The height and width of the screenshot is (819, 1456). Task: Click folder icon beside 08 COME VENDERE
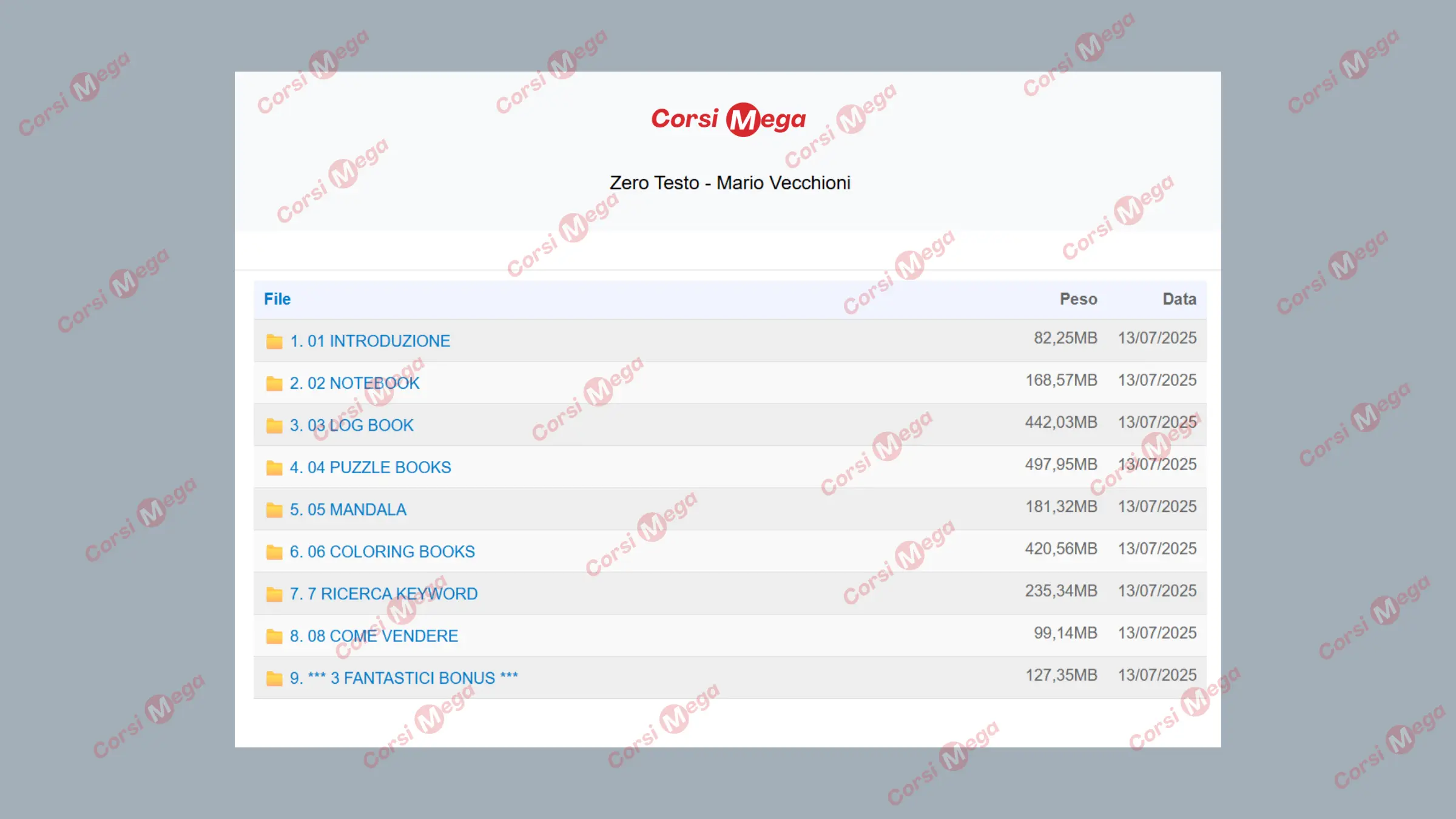click(x=274, y=636)
